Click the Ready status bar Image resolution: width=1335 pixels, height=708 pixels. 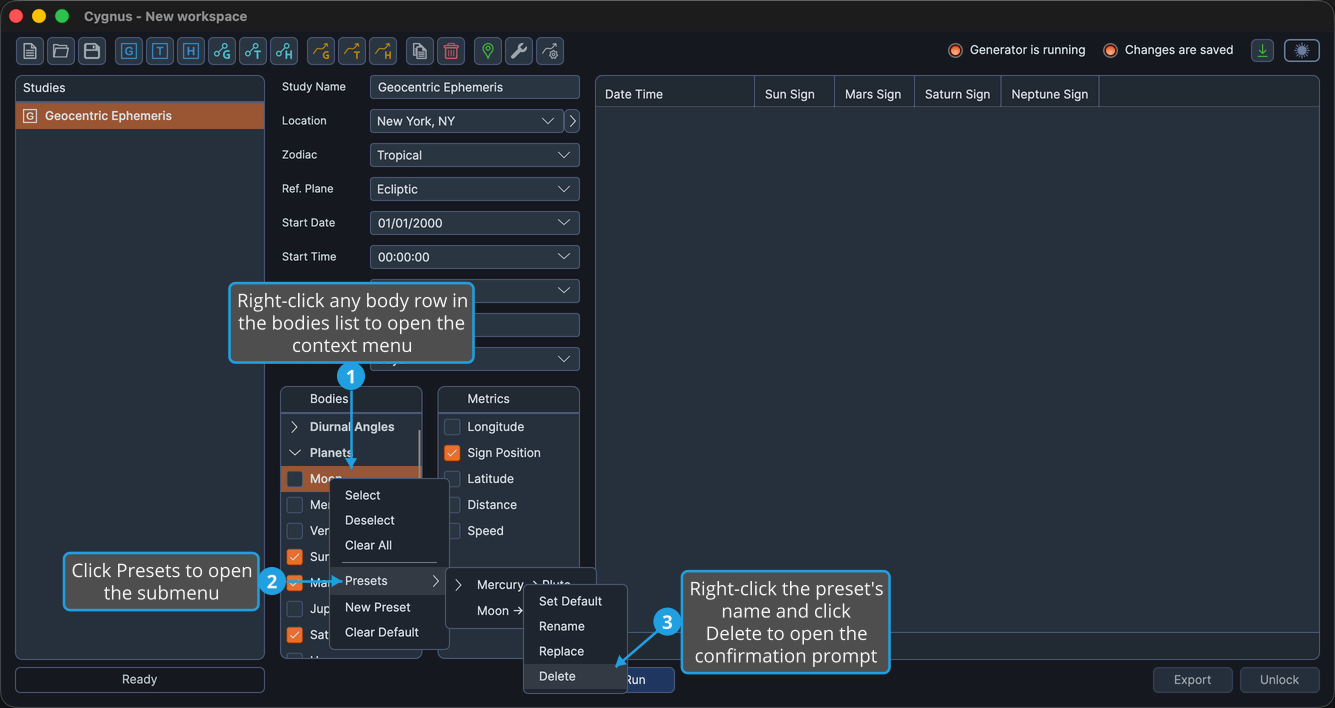click(140, 680)
